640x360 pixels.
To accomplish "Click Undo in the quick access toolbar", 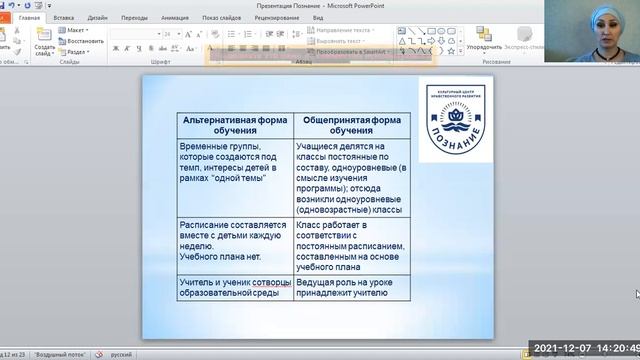I will click(x=11, y=5).
